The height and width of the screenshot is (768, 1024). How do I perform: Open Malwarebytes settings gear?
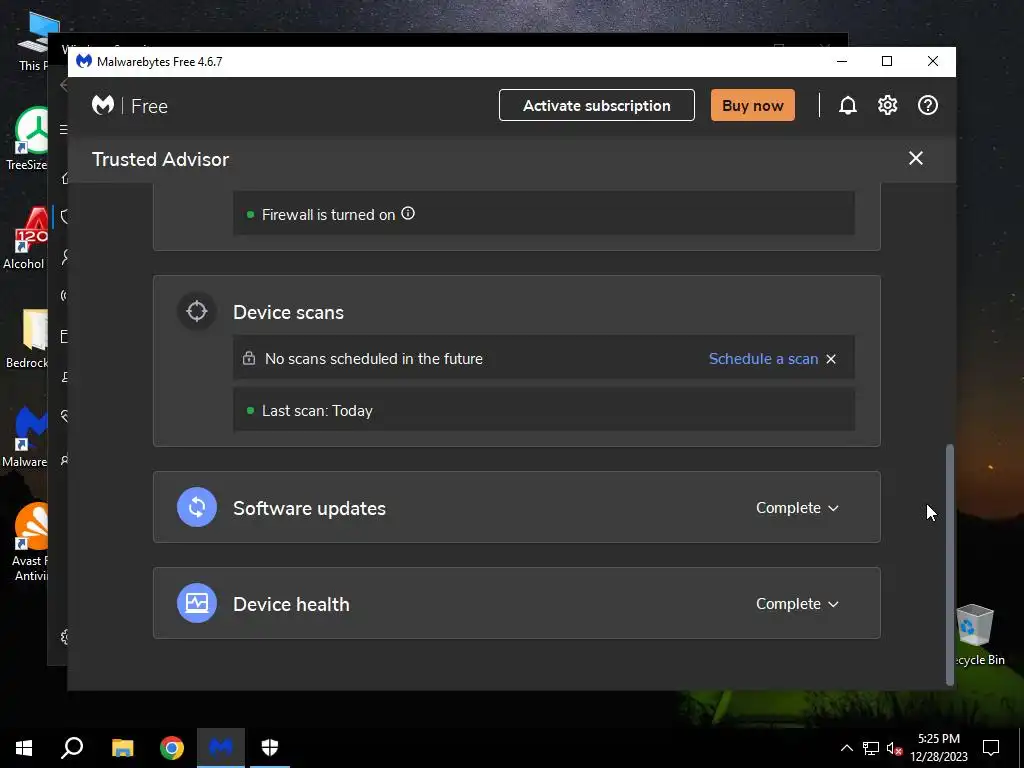pyautogui.click(x=888, y=105)
